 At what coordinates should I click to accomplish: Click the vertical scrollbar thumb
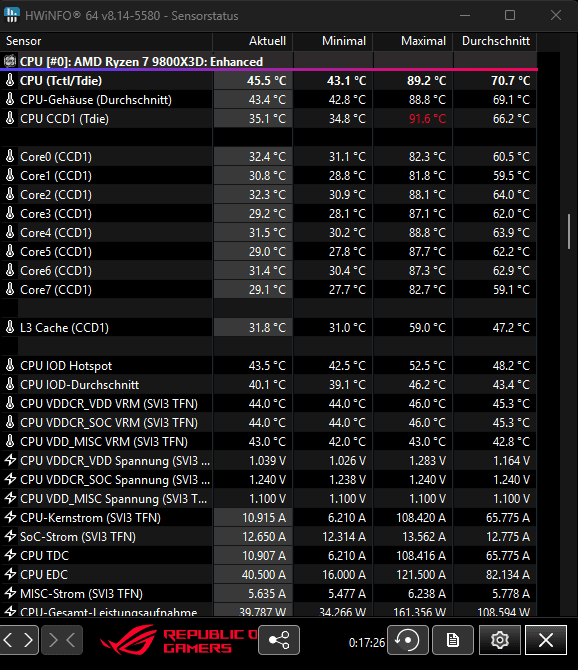click(569, 231)
